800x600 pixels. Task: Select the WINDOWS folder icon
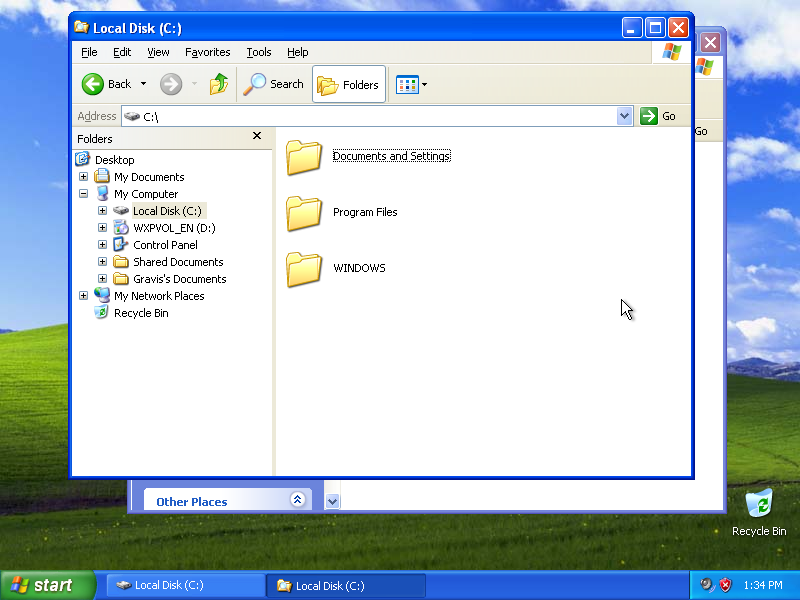(x=304, y=270)
